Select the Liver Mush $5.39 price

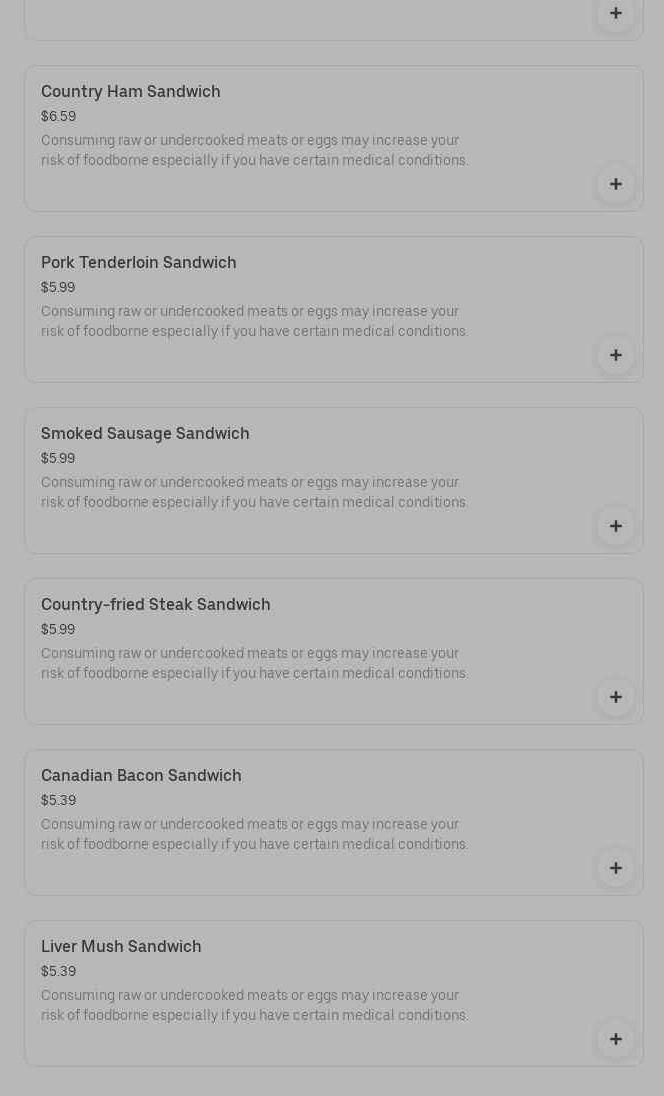pos(58,972)
